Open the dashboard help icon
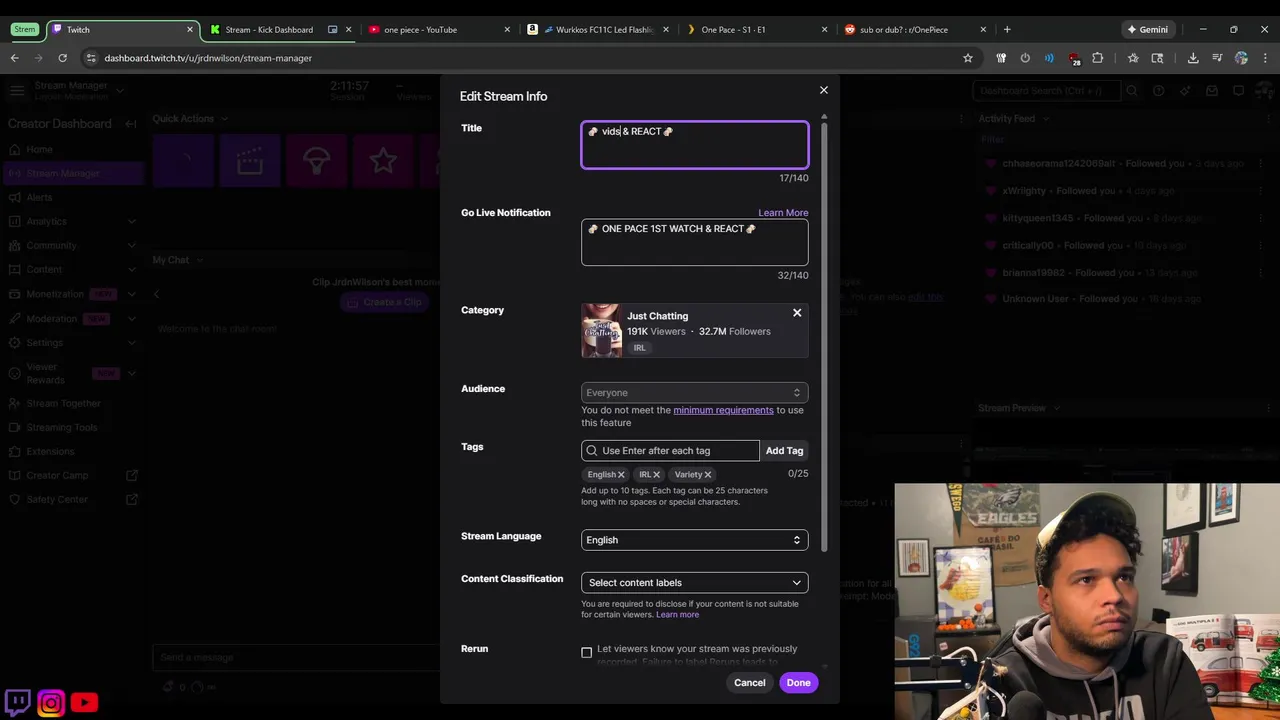Screen dimensions: 1280x720 click(1159, 91)
